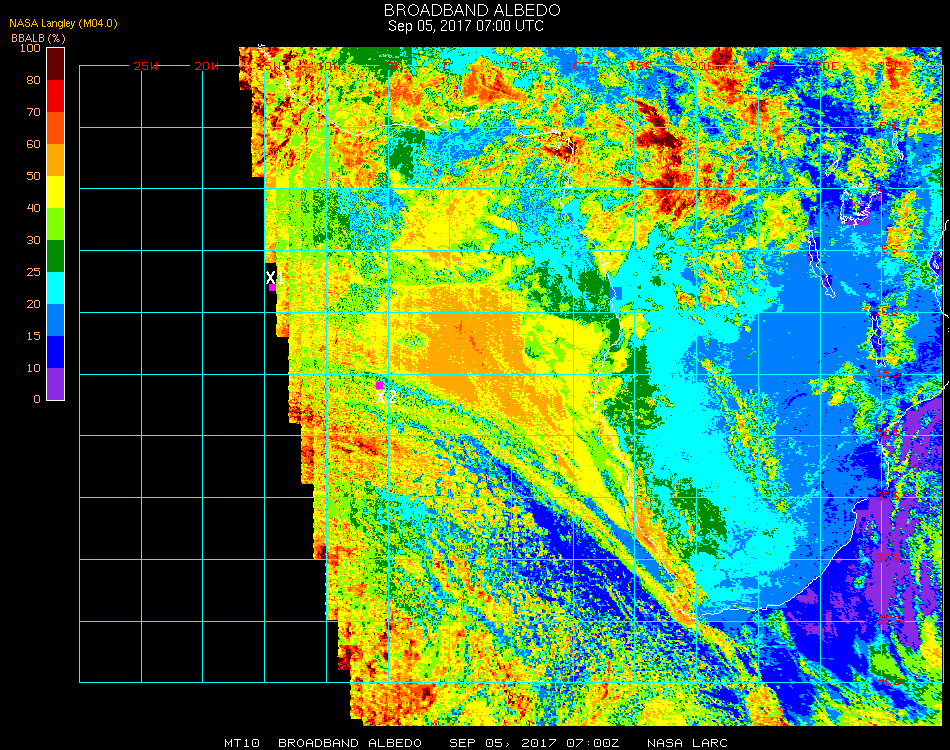Click the '10E' longitude label

pos(578,66)
